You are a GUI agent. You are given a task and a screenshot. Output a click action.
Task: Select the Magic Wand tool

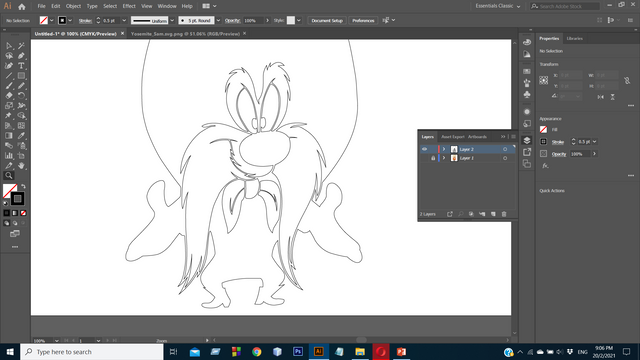point(21,46)
